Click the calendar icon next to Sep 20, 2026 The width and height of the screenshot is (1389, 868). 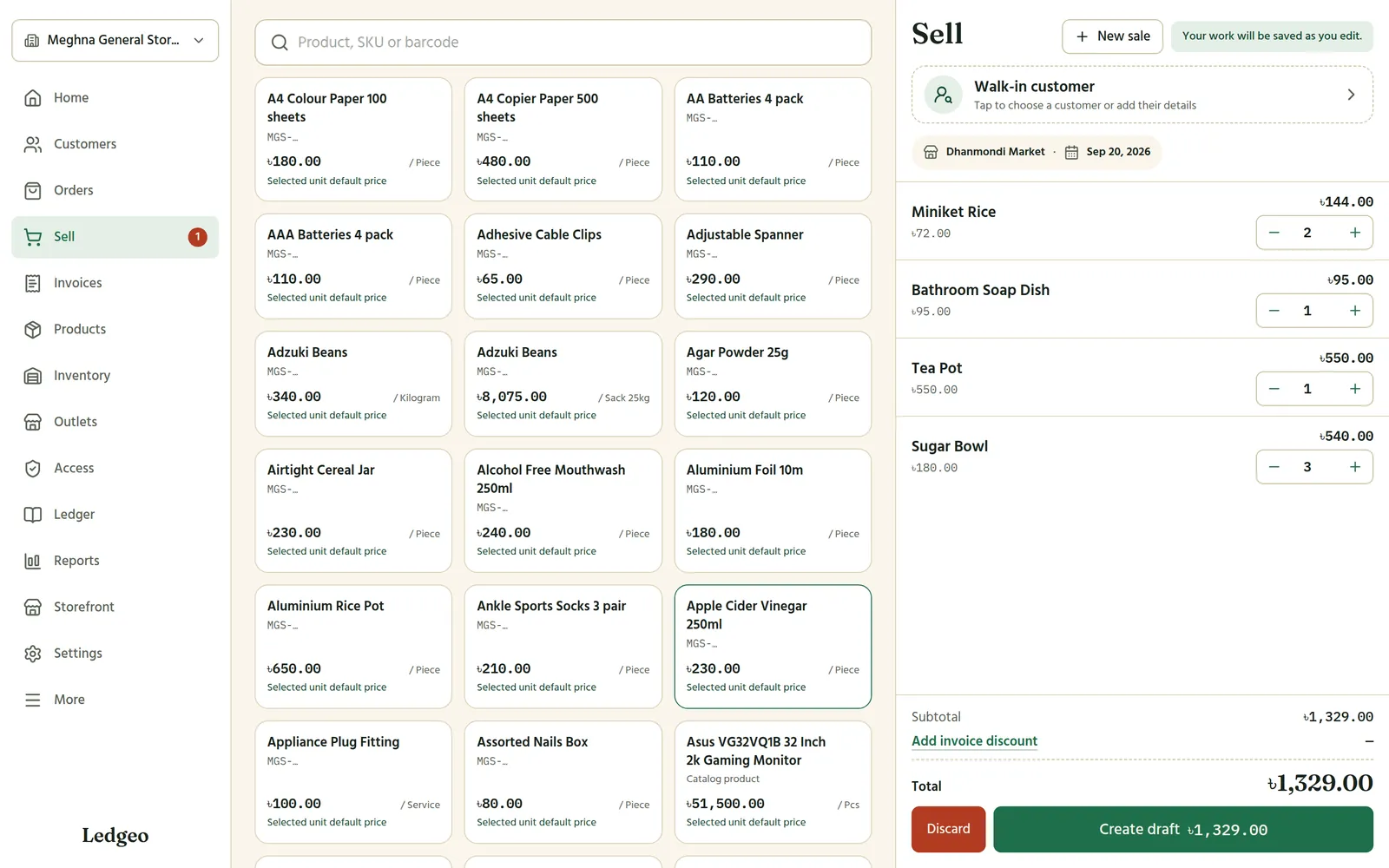tap(1071, 152)
